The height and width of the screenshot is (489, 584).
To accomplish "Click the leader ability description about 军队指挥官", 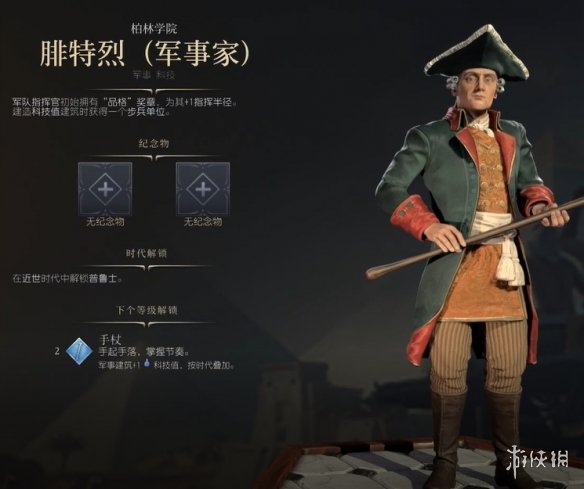I will coord(125,107).
